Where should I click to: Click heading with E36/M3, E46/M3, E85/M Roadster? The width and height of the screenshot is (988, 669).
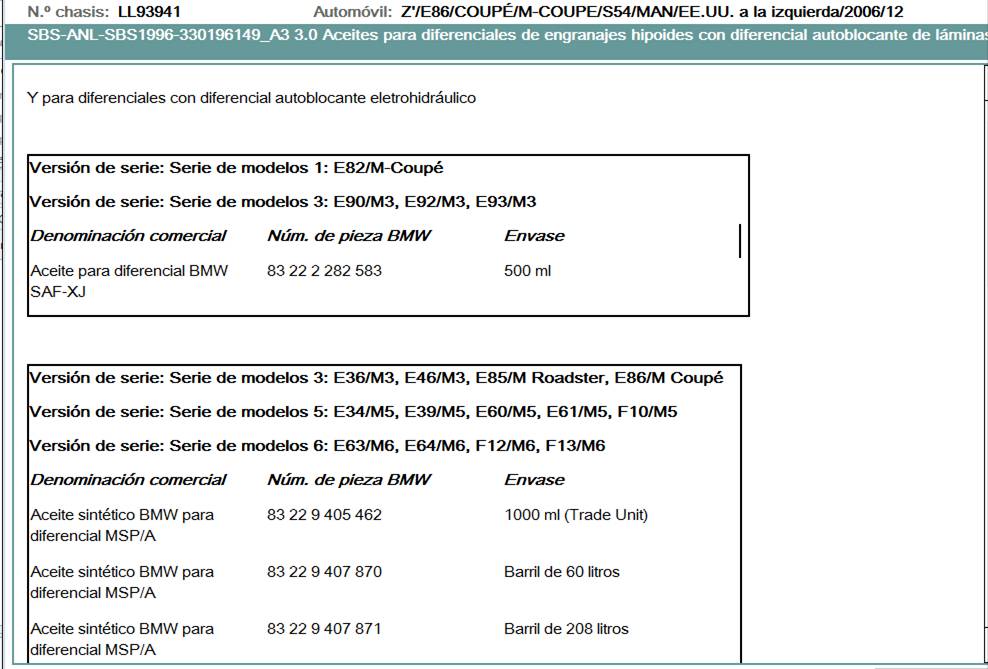[x=377, y=378]
